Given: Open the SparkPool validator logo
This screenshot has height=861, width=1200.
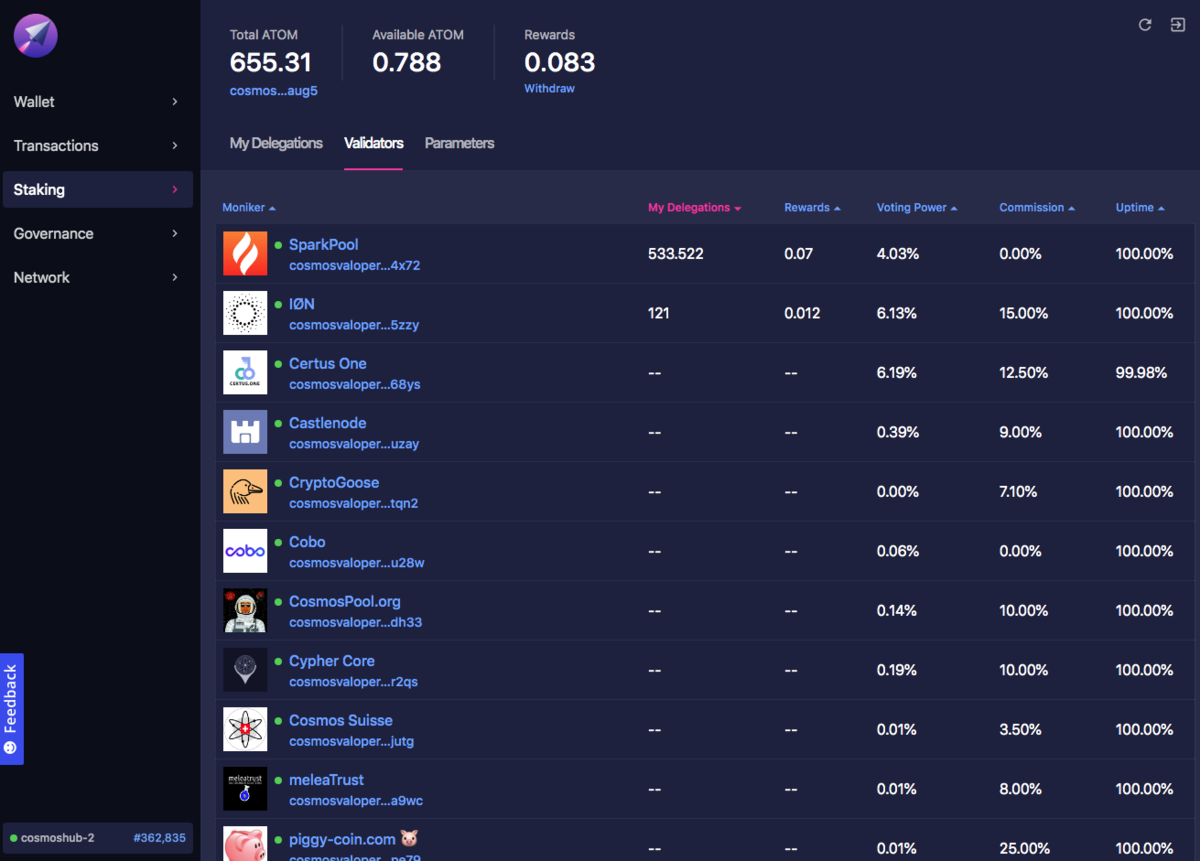Looking at the screenshot, I should click(245, 254).
